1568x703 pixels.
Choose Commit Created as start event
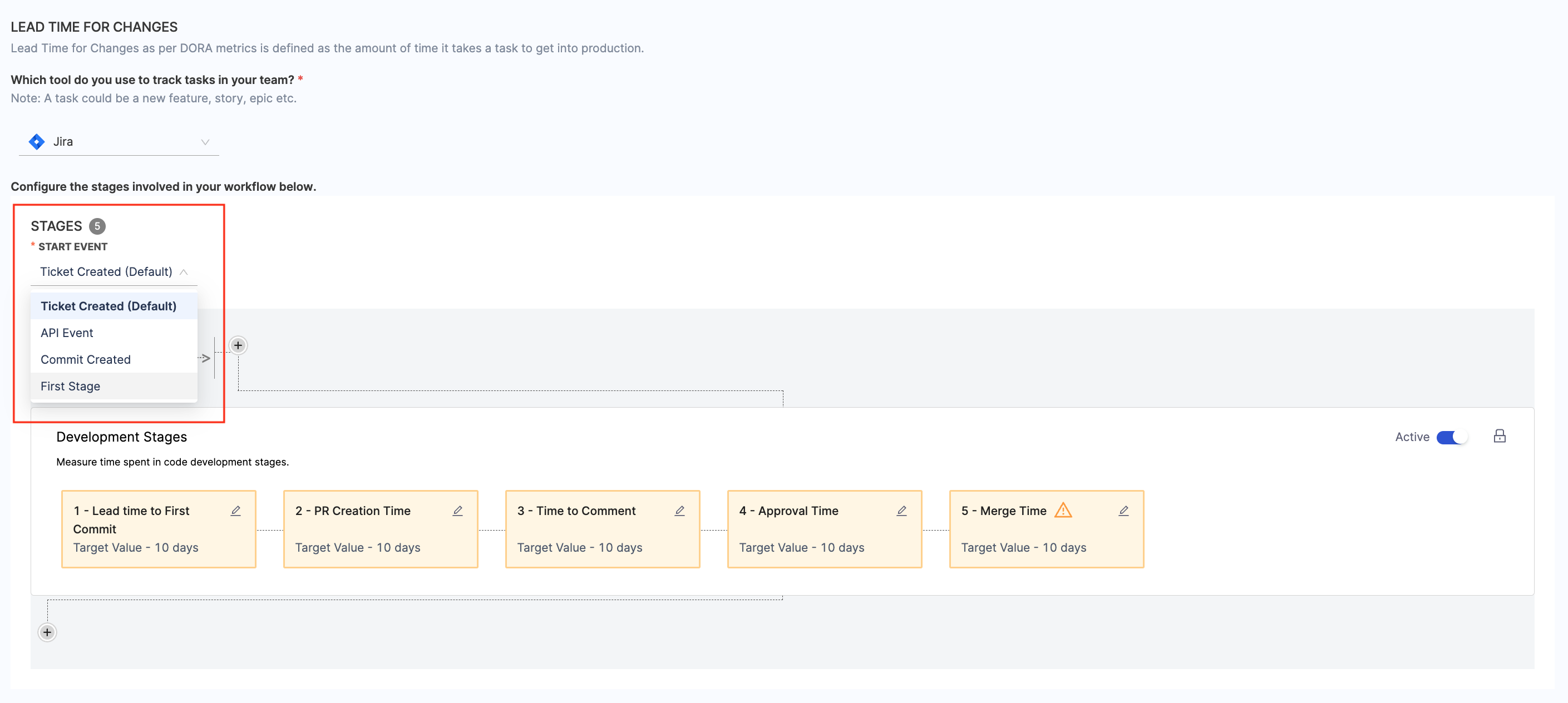86,360
